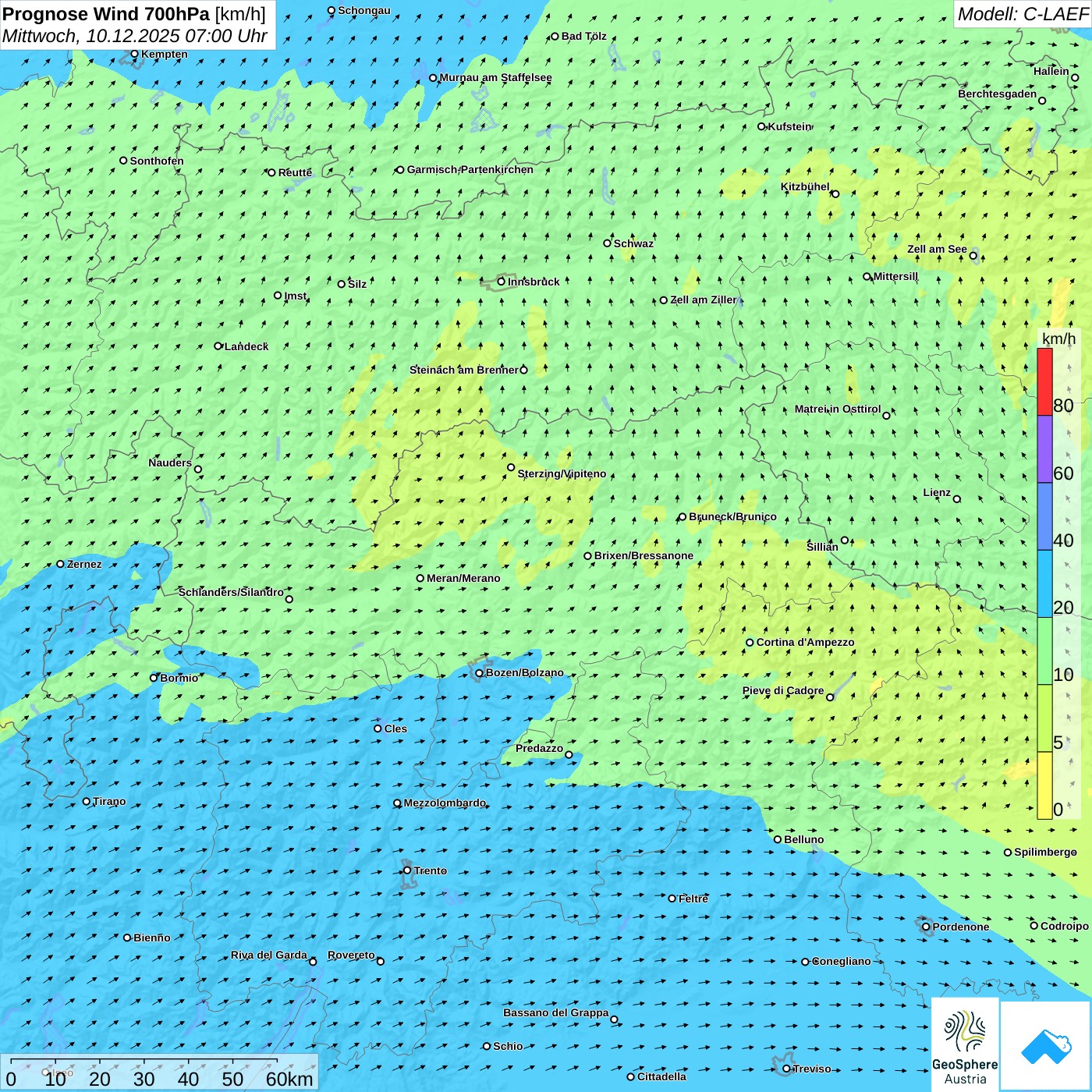Viewport: 1092px width, 1092px height.
Task: Click the purple 60 km/h legend color
Action: pos(1044,449)
